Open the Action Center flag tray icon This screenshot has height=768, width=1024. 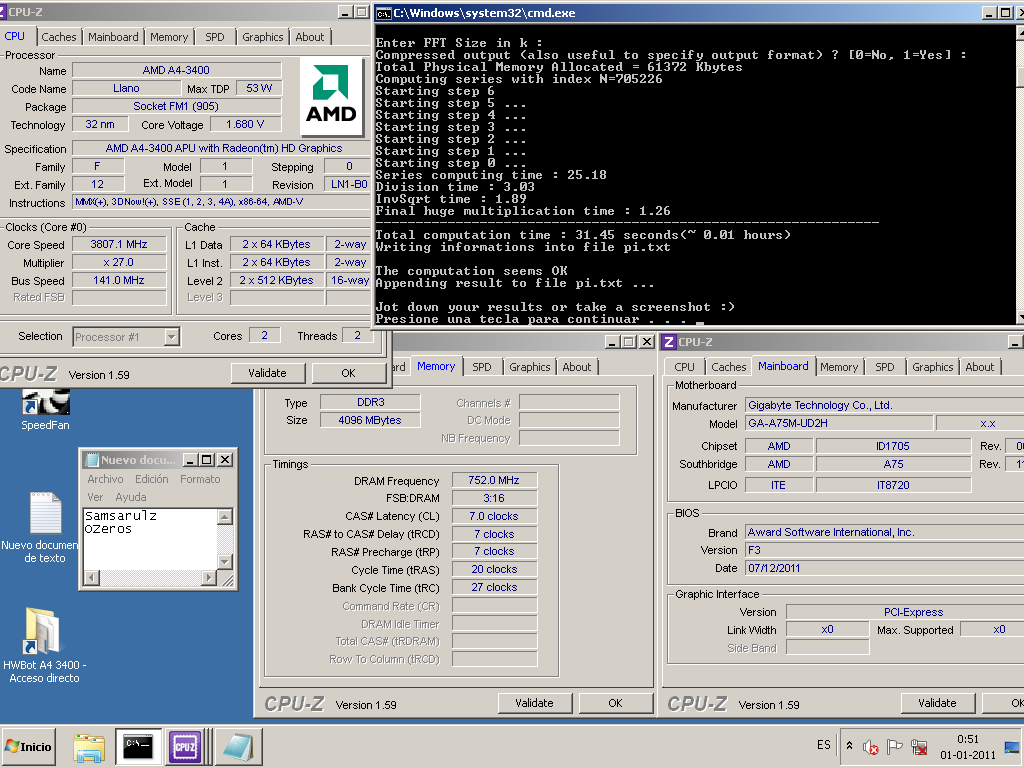895,746
